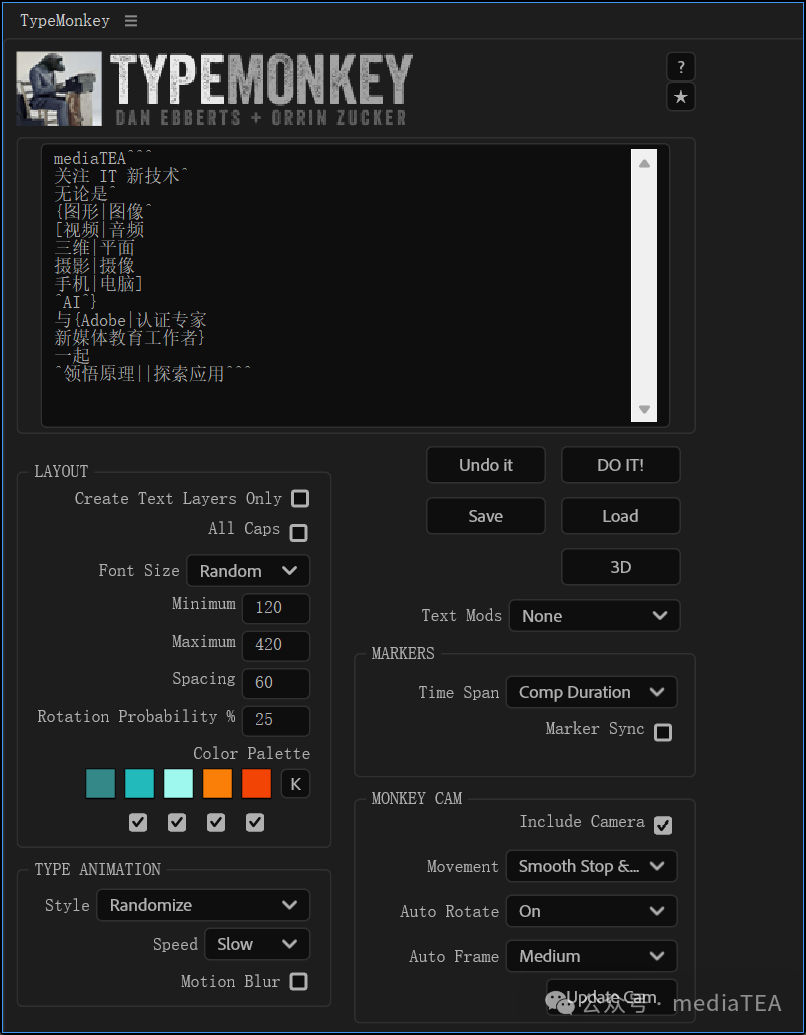The height and width of the screenshot is (1035, 806).
Task: Click the Update Cam. button
Action: 612,997
